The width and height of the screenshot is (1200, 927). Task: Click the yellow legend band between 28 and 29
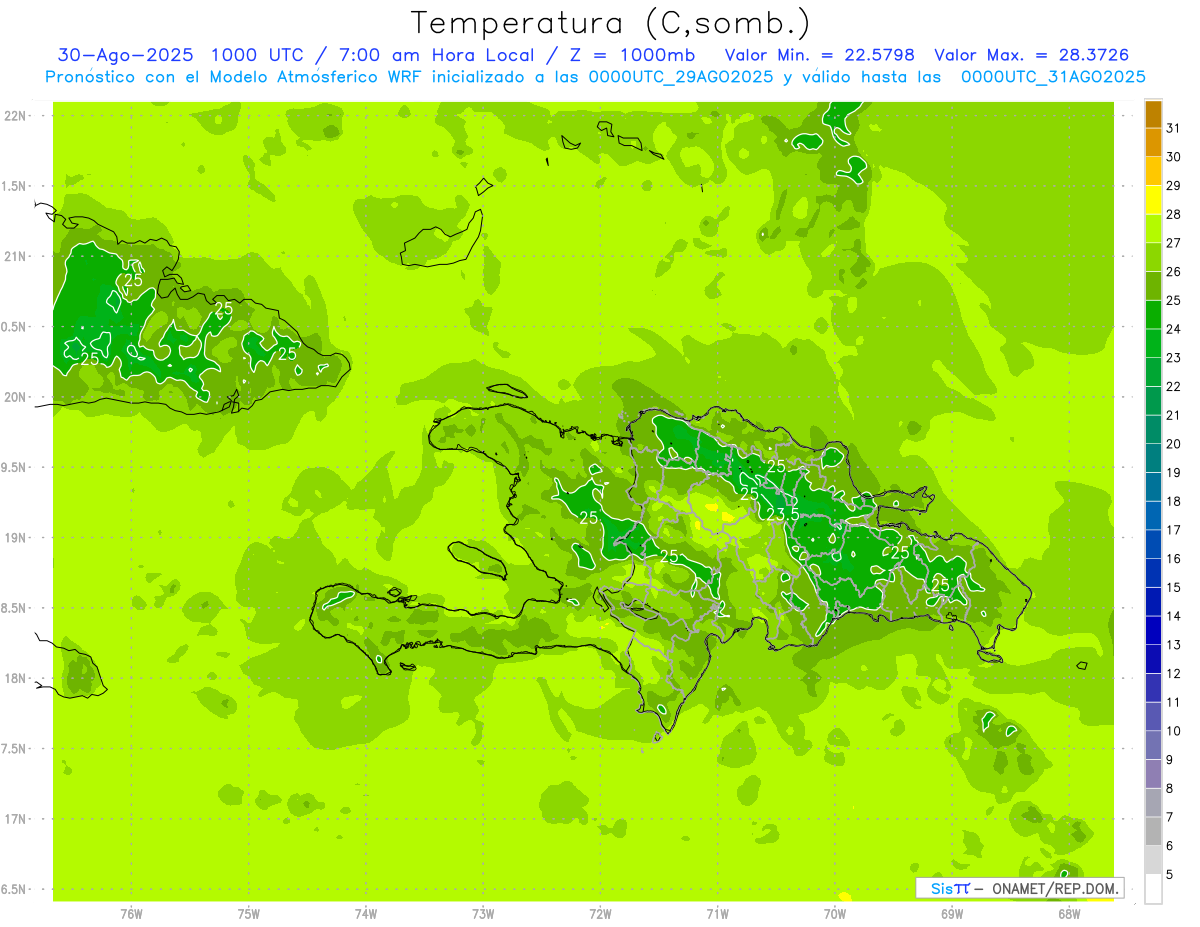coord(1153,200)
